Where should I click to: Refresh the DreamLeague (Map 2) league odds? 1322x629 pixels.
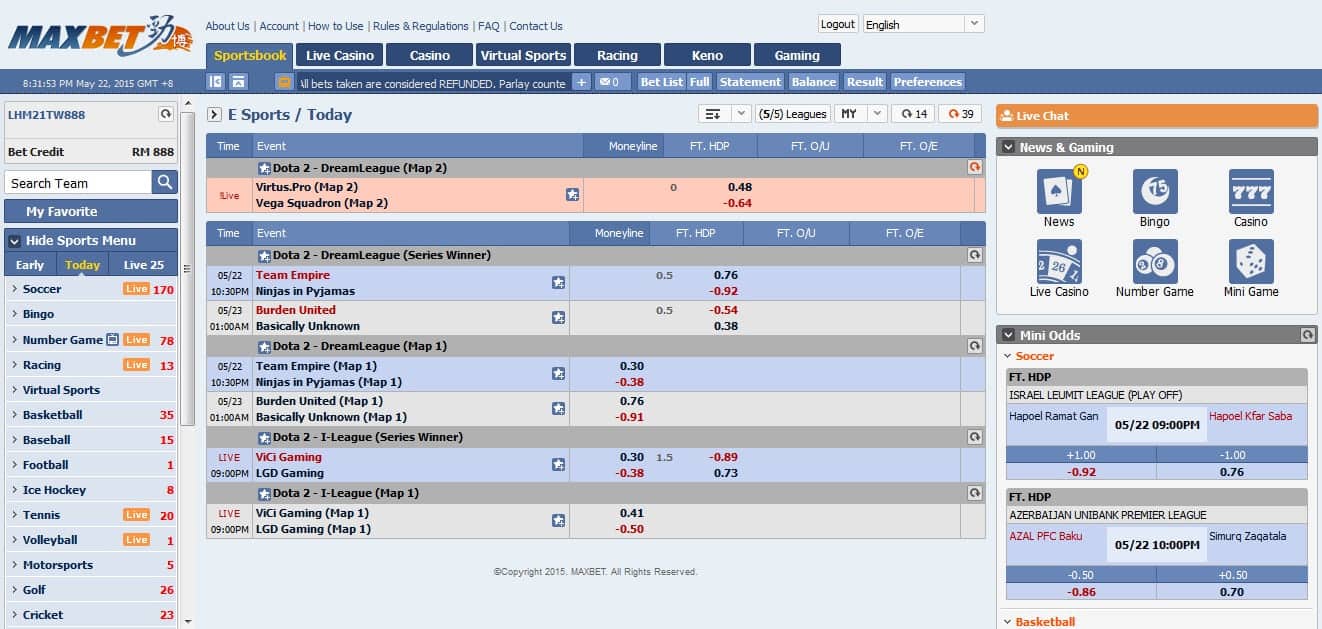pos(975,168)
